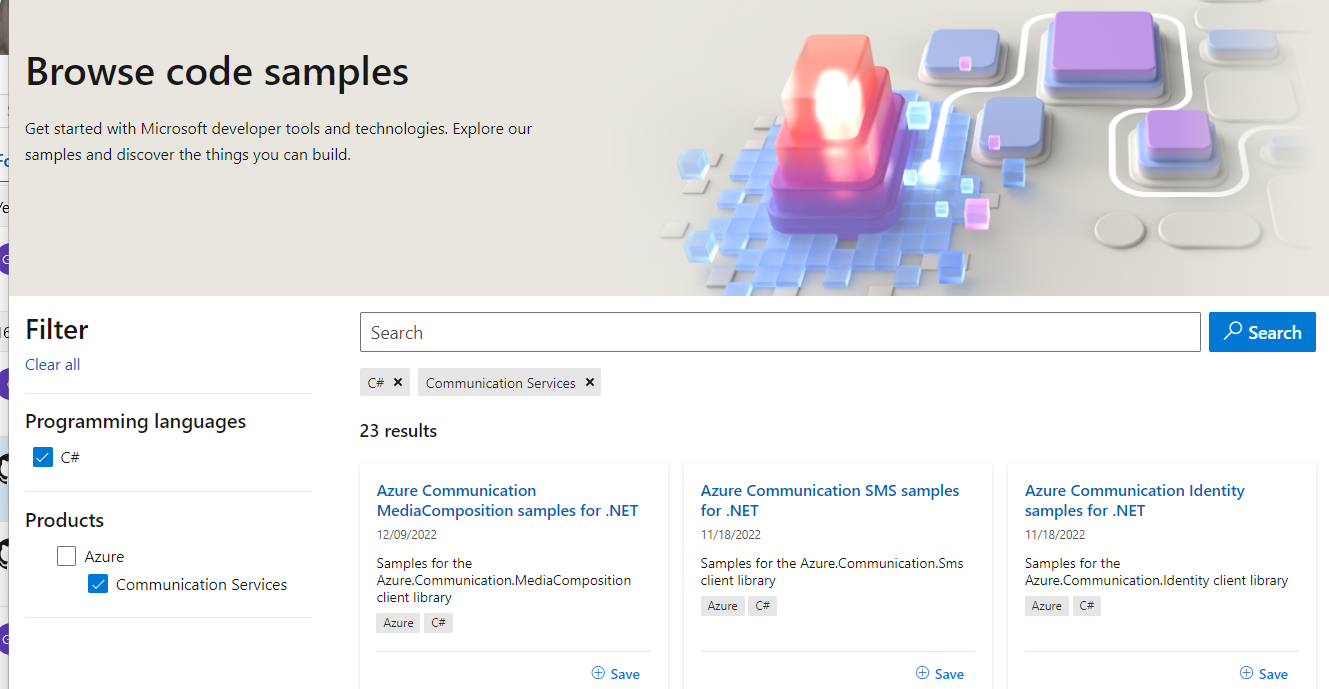Save the Identity samples card
This screenshot has width=1329, height=689.
click(1264, 673)
